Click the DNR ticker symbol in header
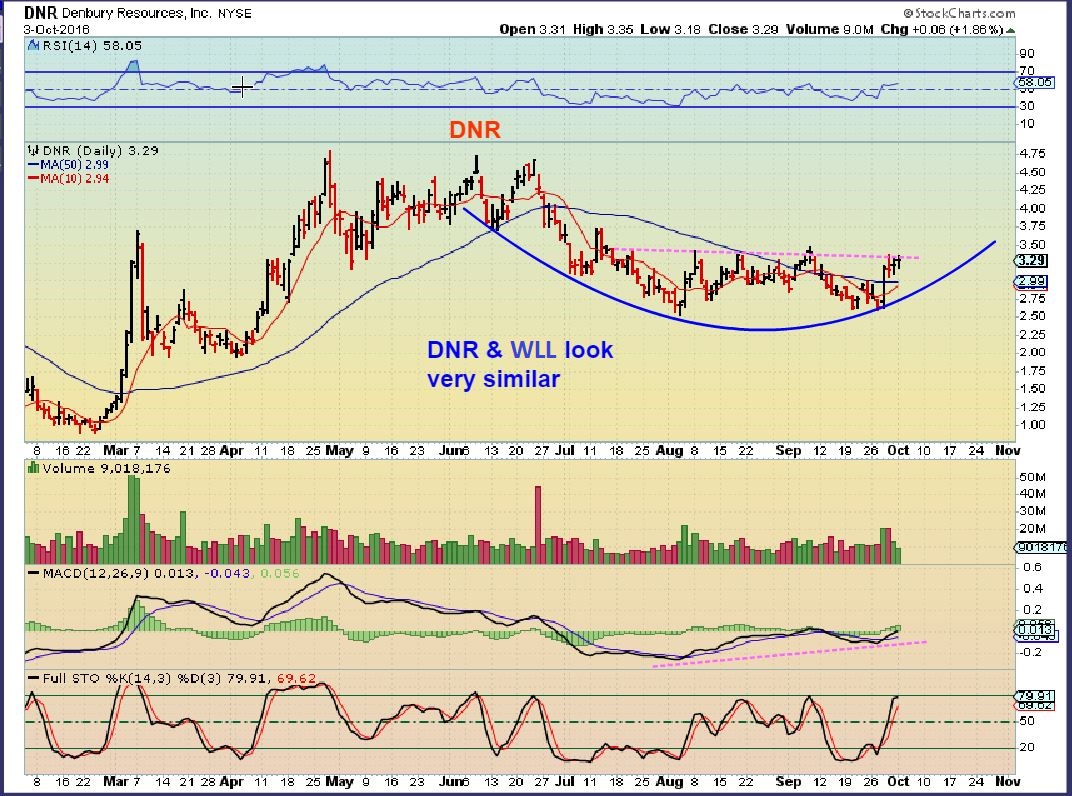The height and width of the screenshot is (796, 1072). coord(40,12)
